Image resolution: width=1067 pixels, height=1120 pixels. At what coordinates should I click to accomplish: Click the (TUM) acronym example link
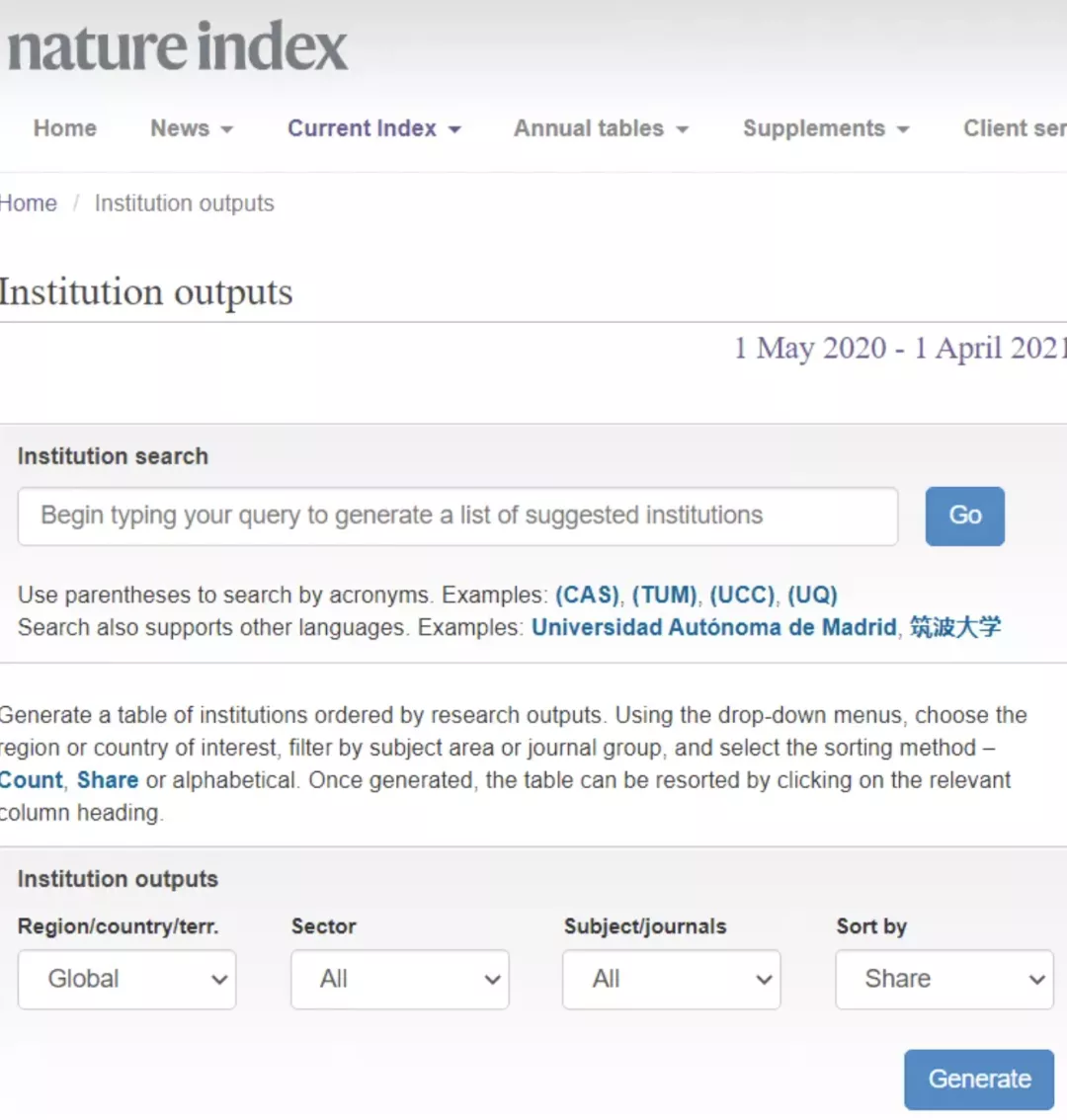pos(665,596)
